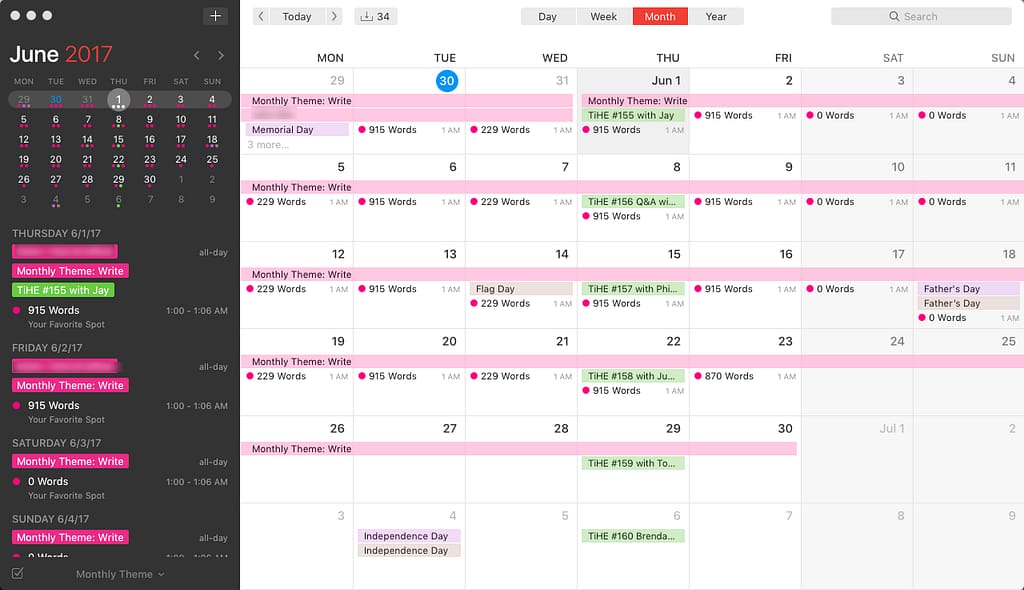Select the Memorial Day event

tap(297, 130)
